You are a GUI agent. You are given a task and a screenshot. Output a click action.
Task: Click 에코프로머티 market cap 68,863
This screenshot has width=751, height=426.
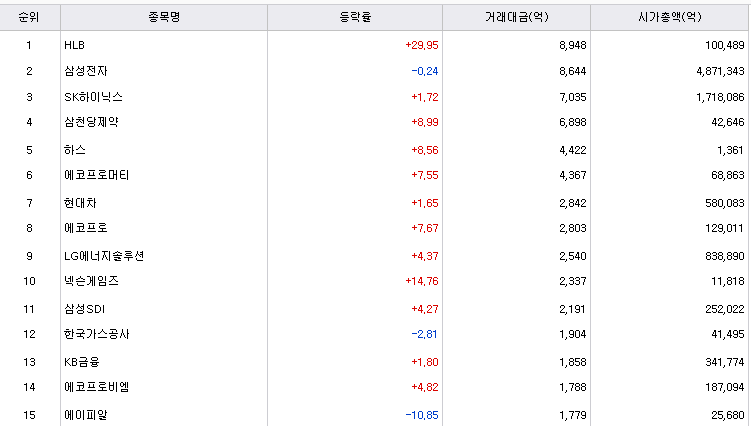point(728,175)
